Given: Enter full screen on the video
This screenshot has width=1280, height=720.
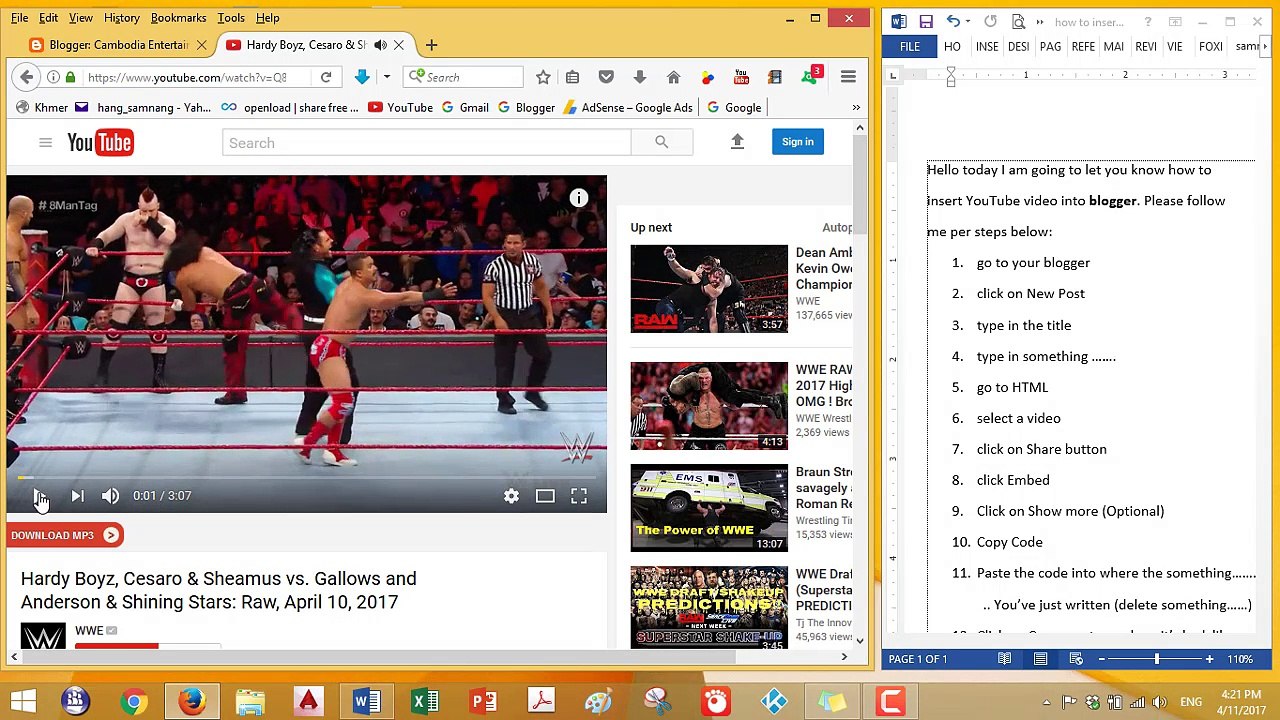Looking at the screenshot, I should 579,496.
